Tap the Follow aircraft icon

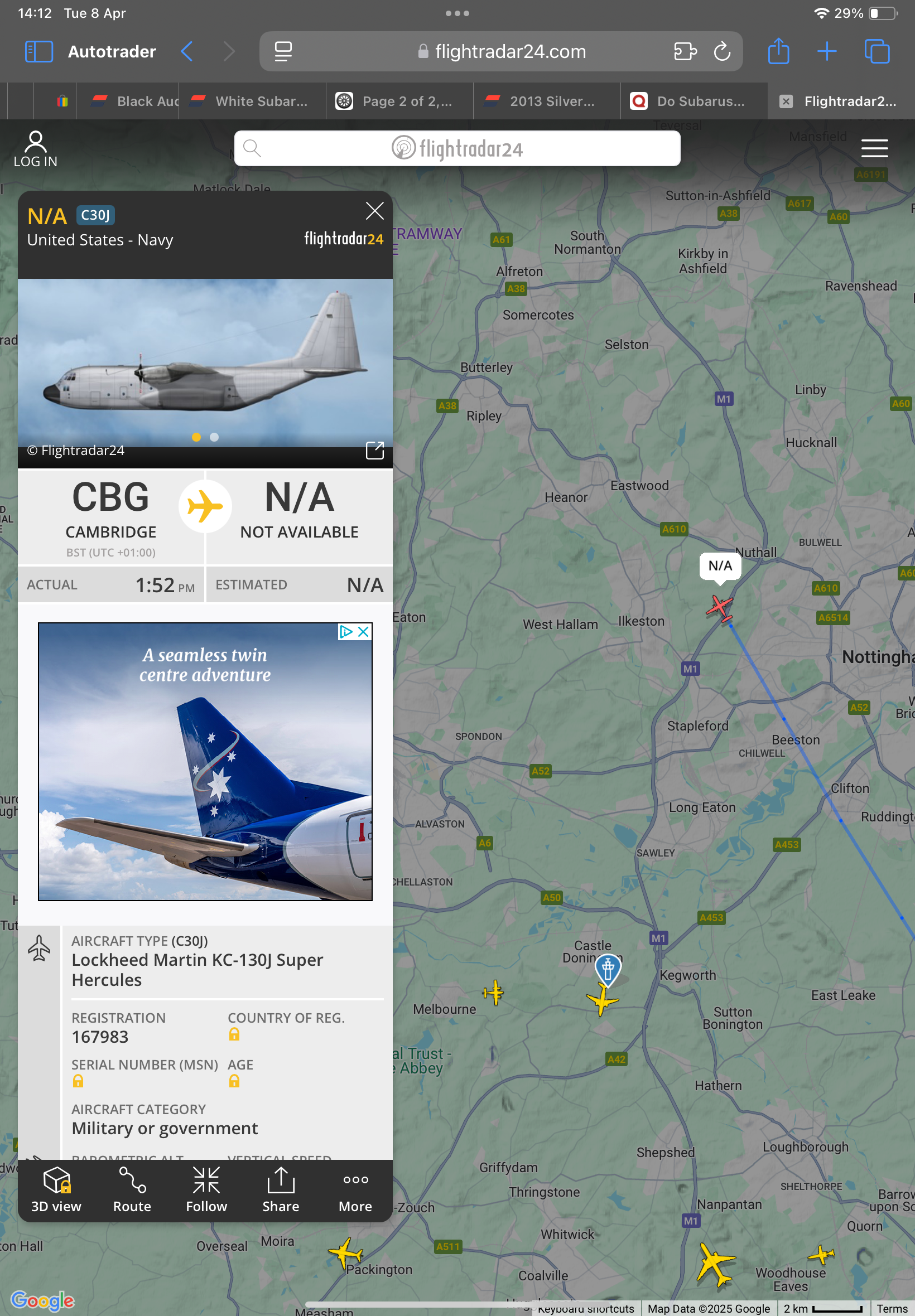click(x=206, y=1189)
